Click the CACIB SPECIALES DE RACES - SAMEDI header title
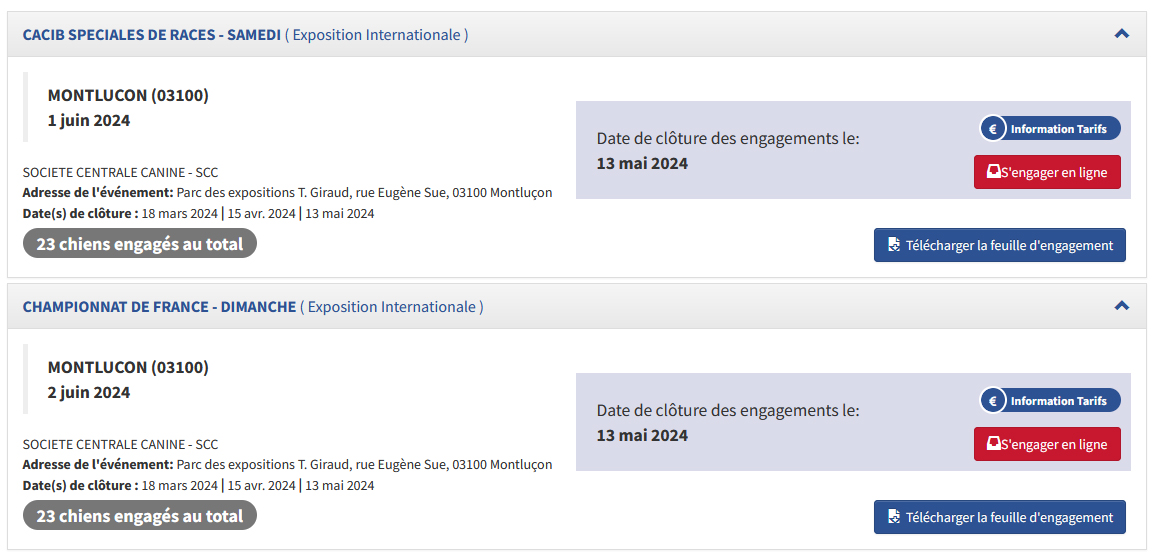 coord(151,35)
